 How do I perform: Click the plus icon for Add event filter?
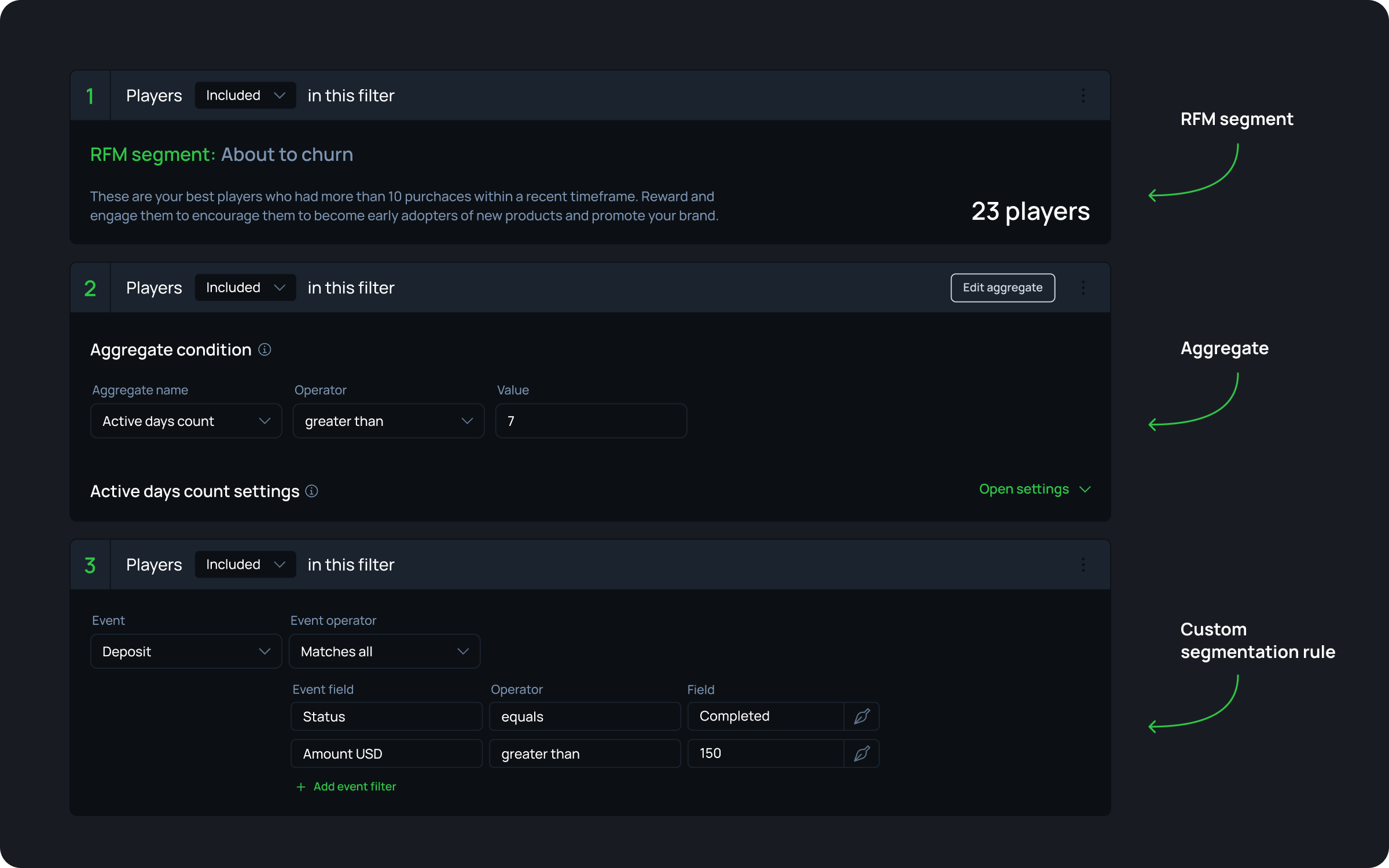pyautogui.click(x=301, y=787)
